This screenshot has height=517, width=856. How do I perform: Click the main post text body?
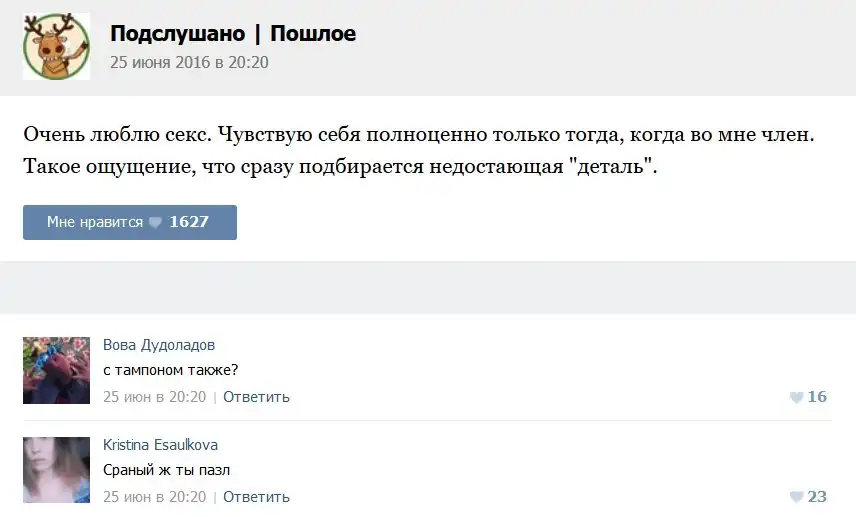pyautogui.click(x=419, y=150)
